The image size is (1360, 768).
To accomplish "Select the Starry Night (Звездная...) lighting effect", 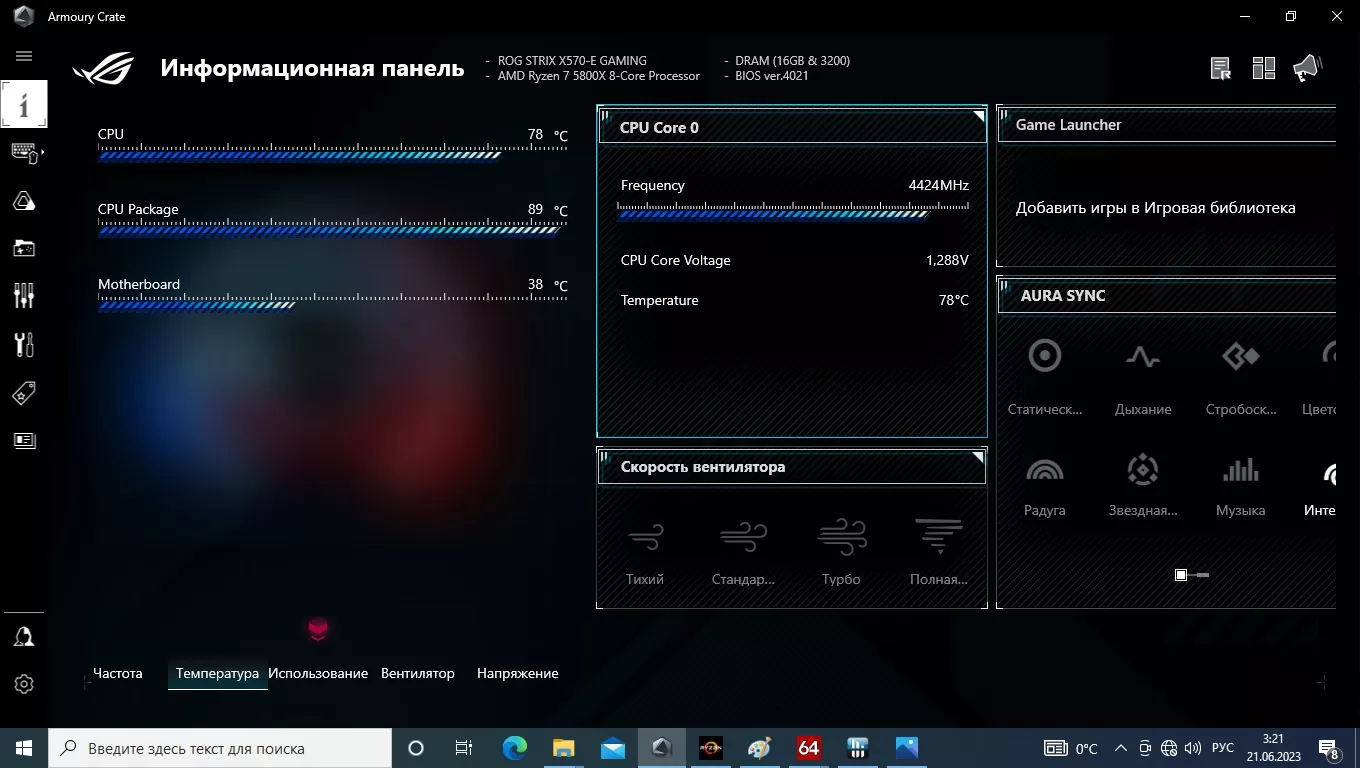I will pyautogui.click(x=1143, y=485).
